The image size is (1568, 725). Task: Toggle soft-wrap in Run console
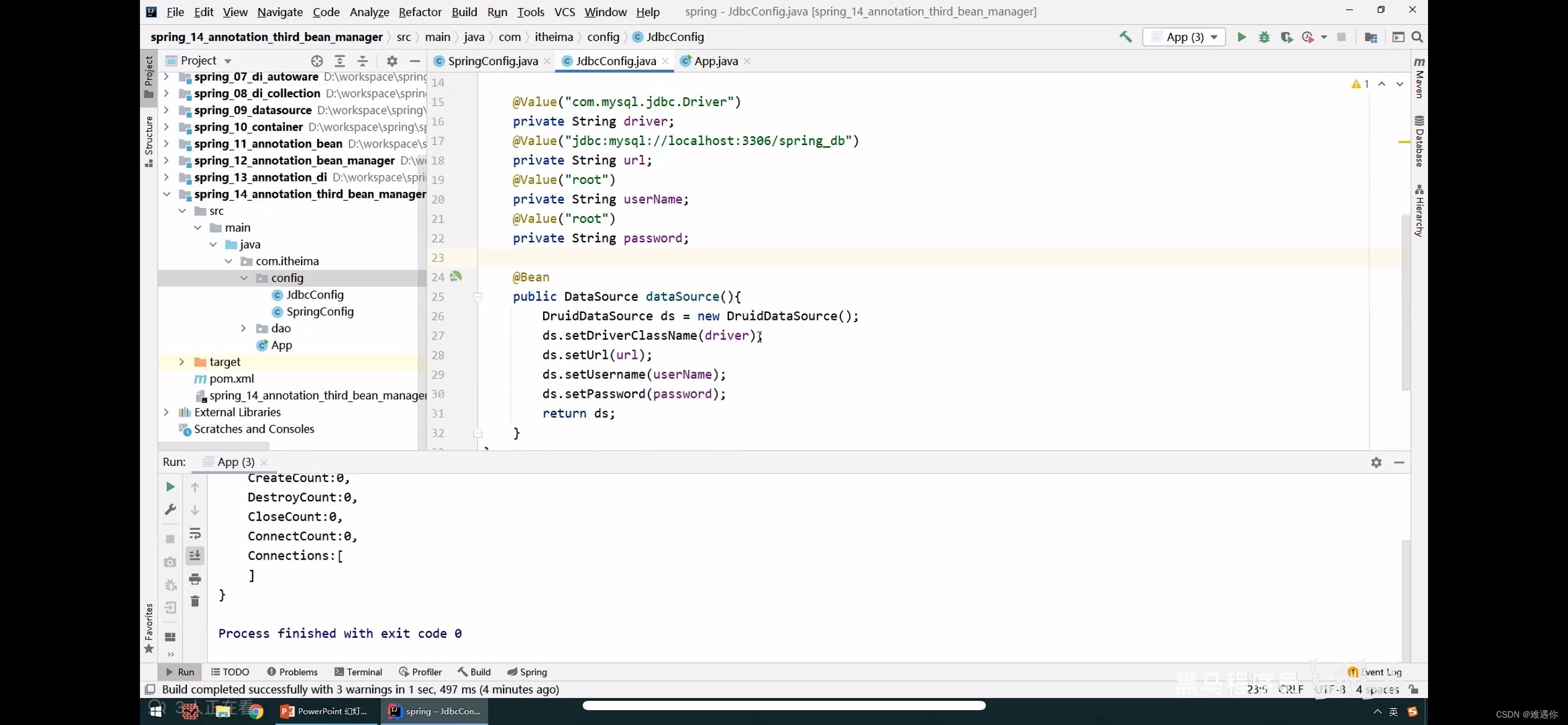click(x=194, y=533)
